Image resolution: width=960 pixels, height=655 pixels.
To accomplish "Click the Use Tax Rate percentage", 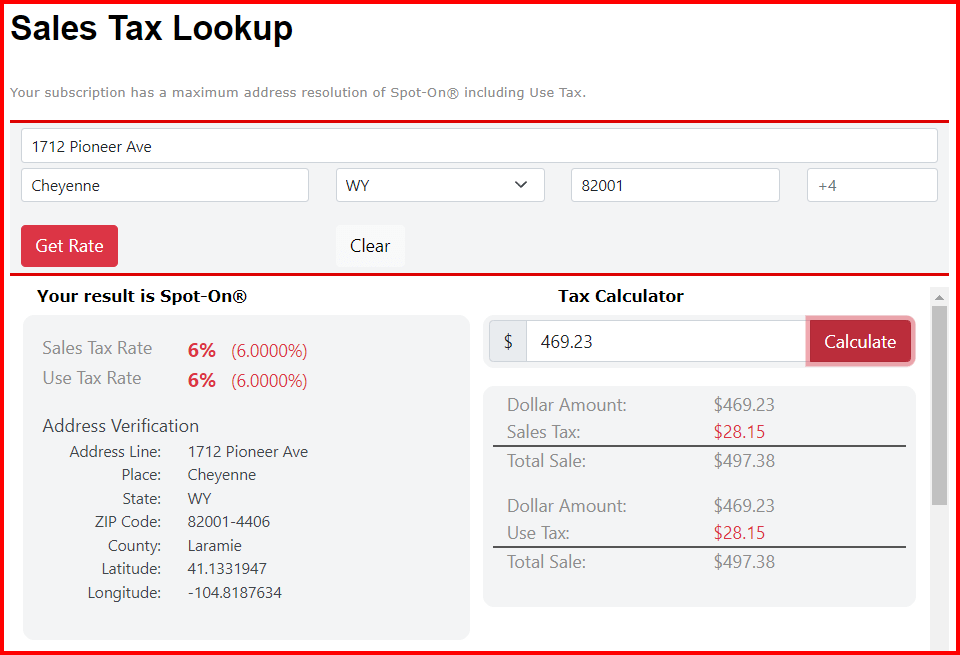I will click(201, 380).
